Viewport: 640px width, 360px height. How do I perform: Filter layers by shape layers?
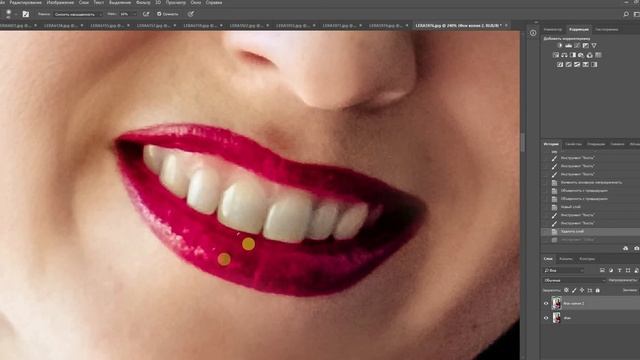pos(628,270)
